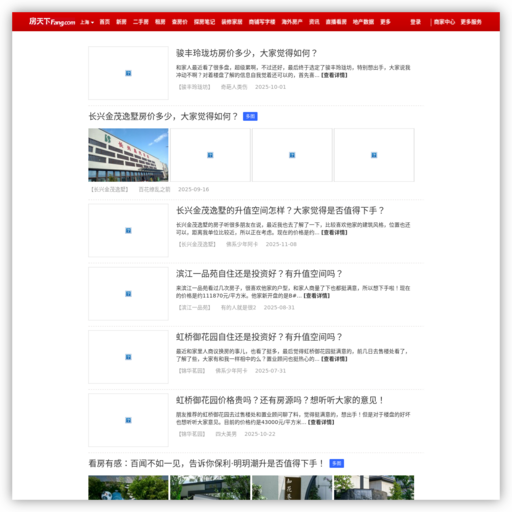The image size is (512, 512).
Task: Open the 查房价 navigation item
Action: [180, 22]
